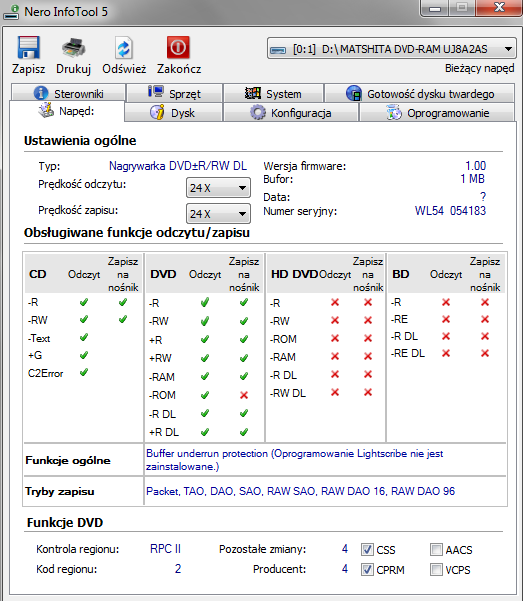Click green check for DVD -RAM read
The height and width of the screenshot is (601, 523).
205,376
